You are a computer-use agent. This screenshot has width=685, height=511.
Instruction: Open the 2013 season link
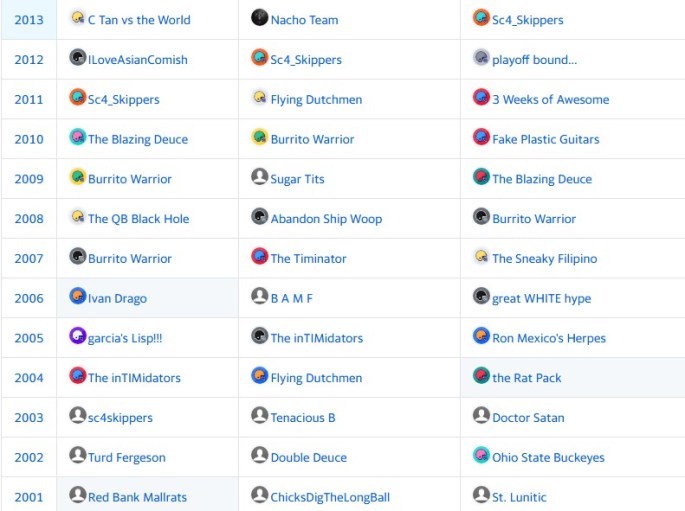(x=29, y=20)
